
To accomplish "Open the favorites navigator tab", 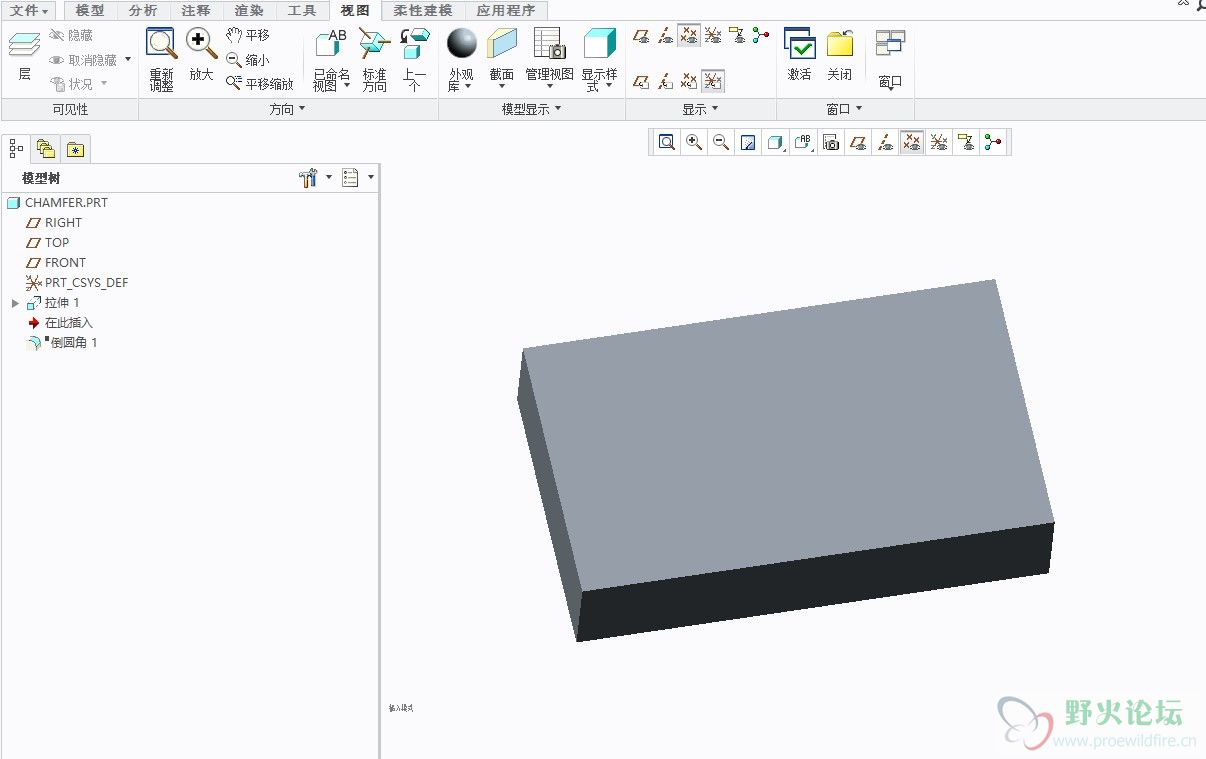I will click(75, 149).
